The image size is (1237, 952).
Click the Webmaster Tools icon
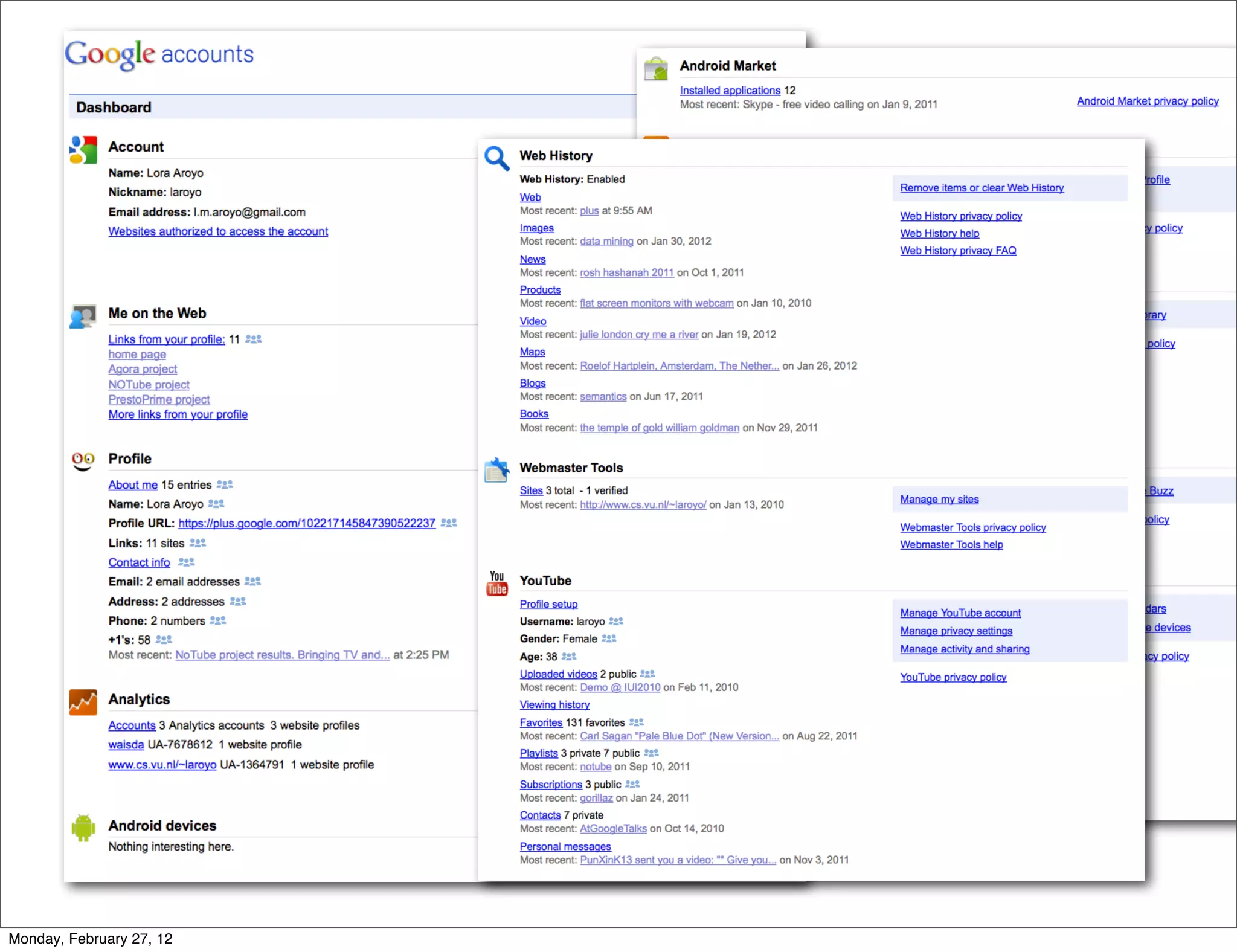coord(496,470)
